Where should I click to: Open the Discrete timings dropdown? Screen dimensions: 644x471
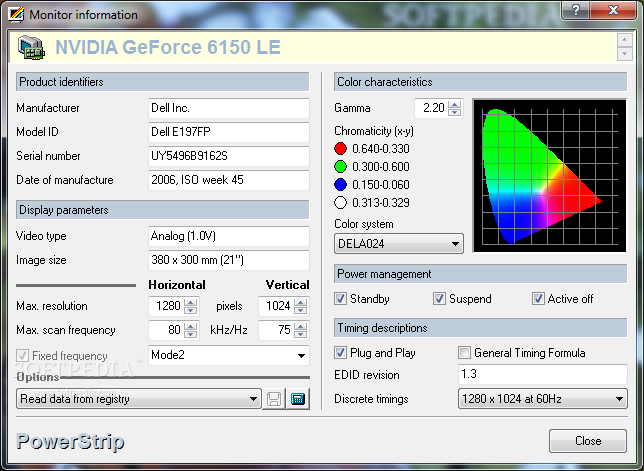(543, 399)
